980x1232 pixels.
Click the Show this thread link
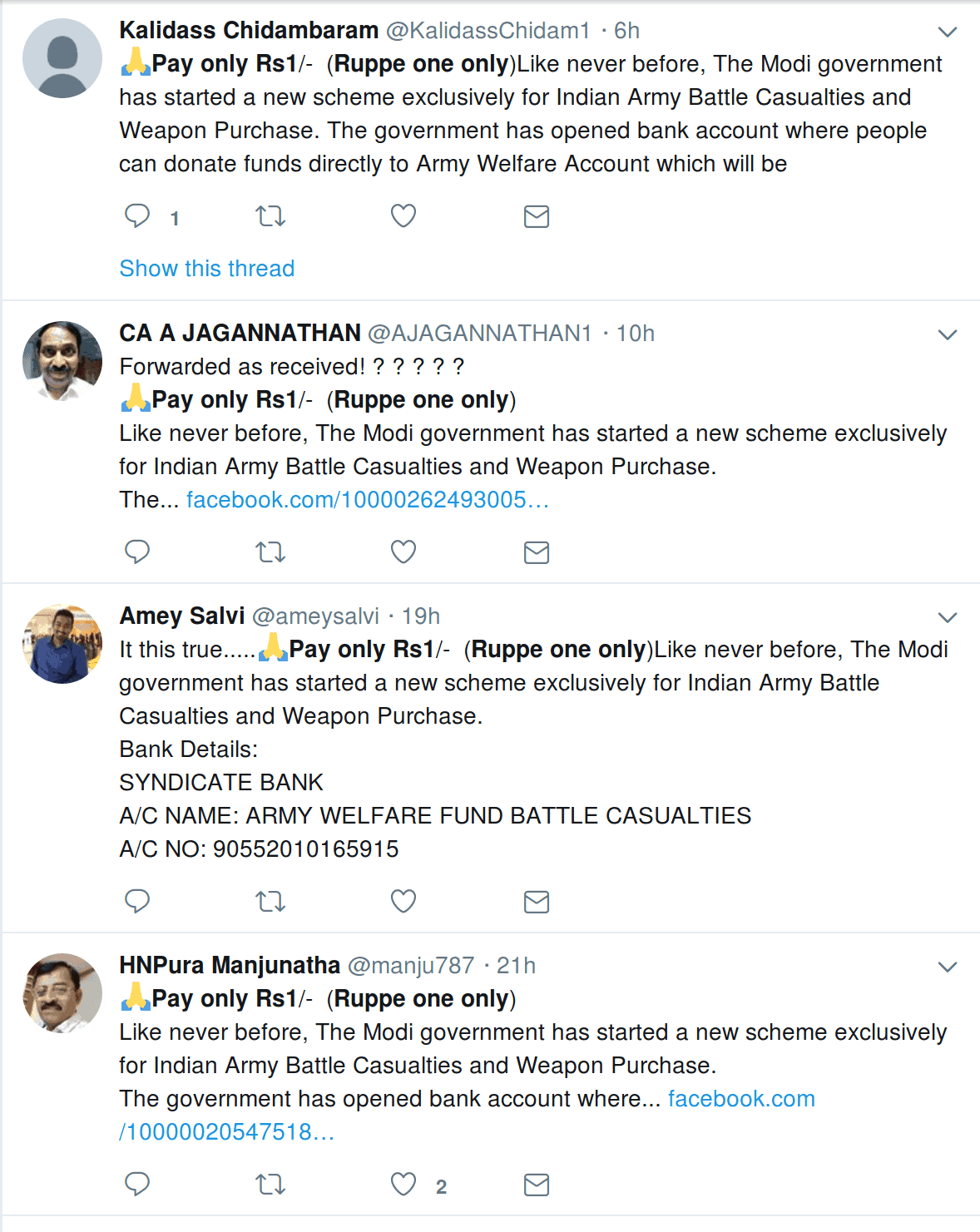click(207, 269)
